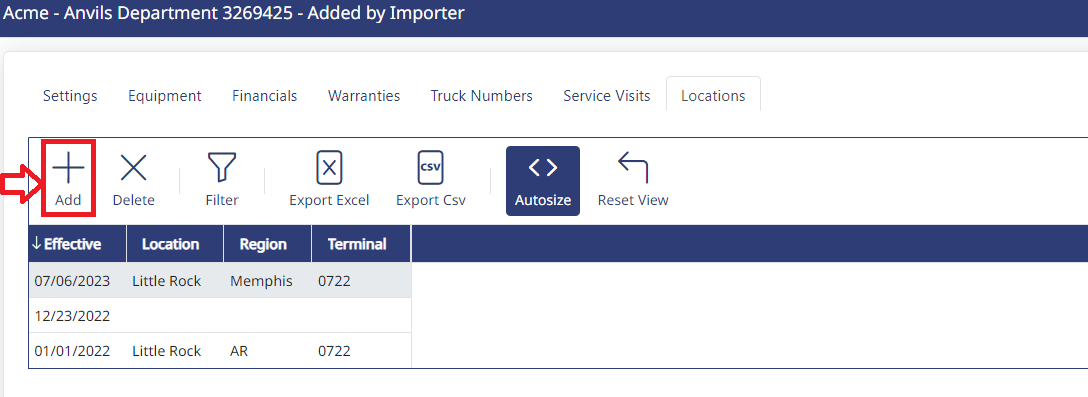The width and height of the screenshot is (1088, 397).
Task: Switch to the Service Visits tab
Action: coord(606,96)
